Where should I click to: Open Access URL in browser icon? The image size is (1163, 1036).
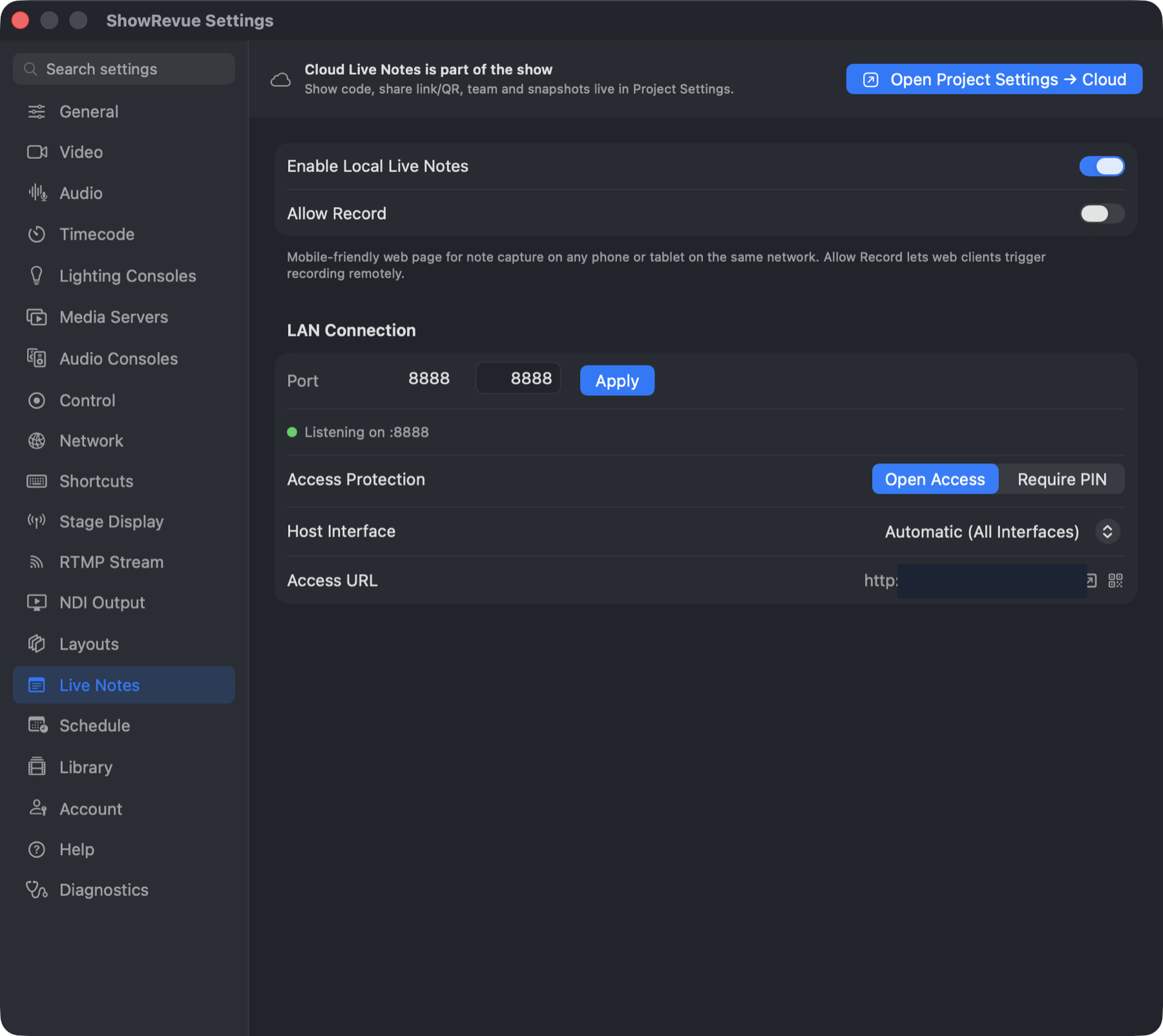pos(1092,580)
